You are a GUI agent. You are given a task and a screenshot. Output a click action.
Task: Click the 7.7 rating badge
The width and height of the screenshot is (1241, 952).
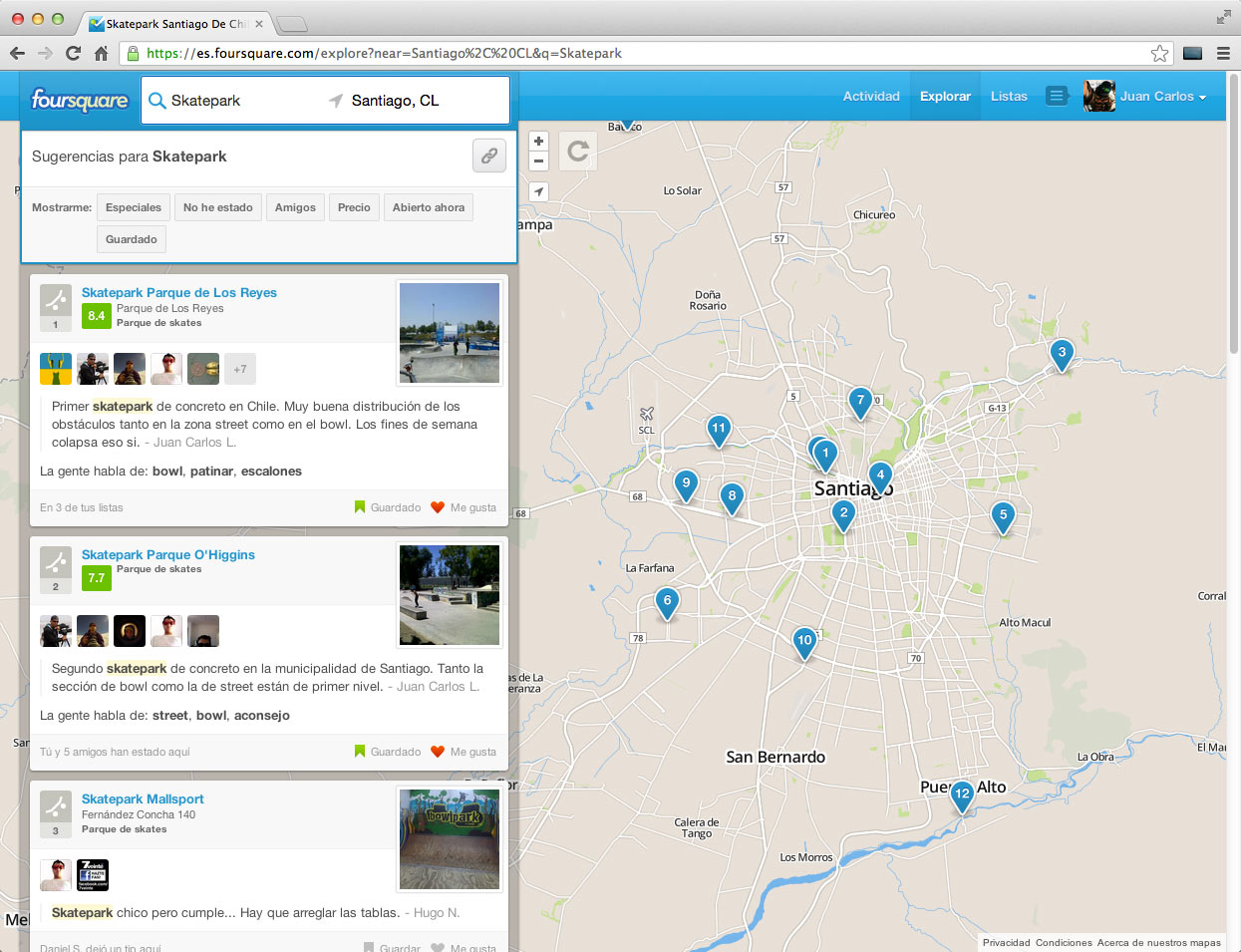[x=96, y=578]
